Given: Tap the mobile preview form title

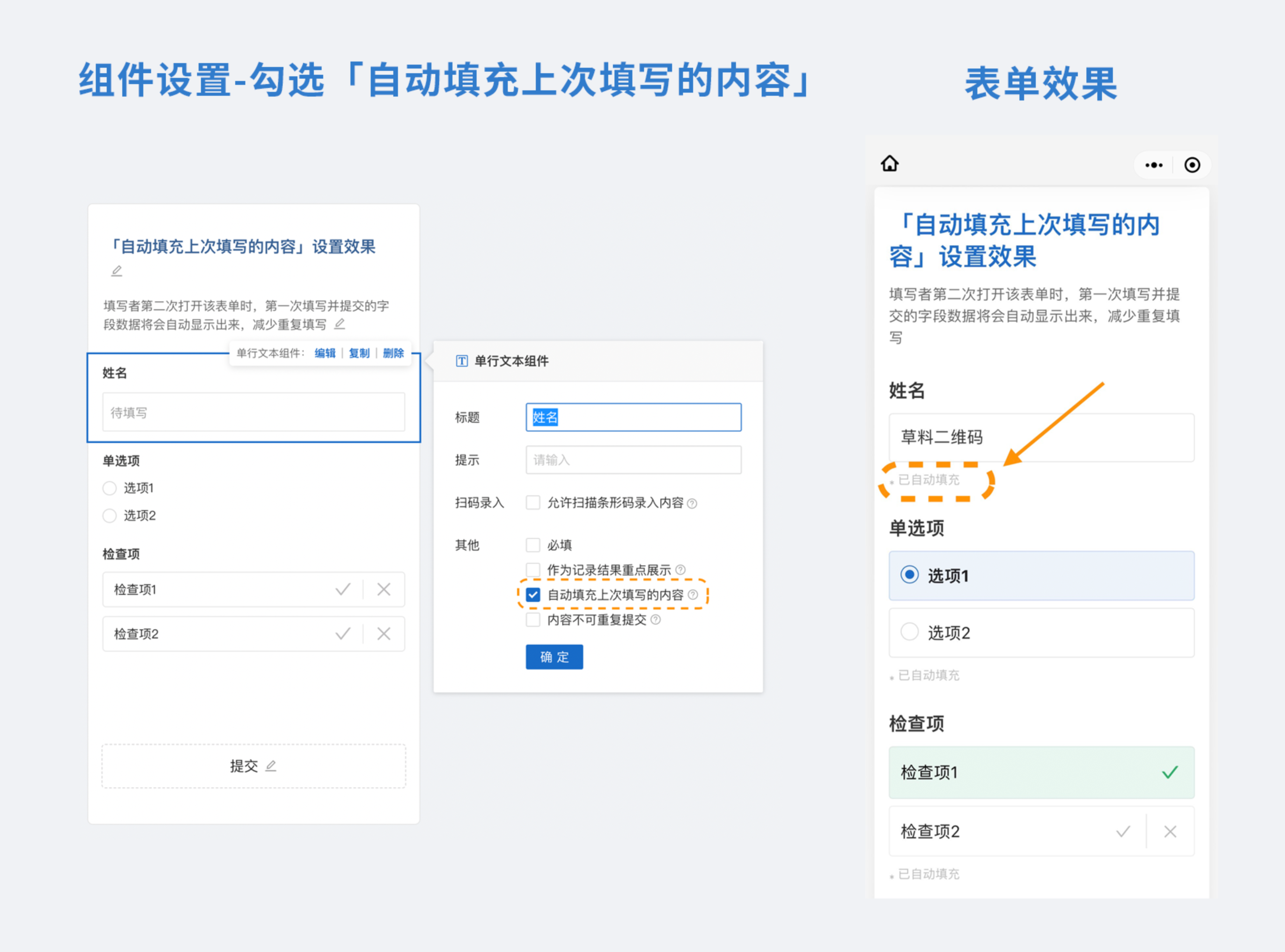Looking at the screenshot, I should 1024,240.
